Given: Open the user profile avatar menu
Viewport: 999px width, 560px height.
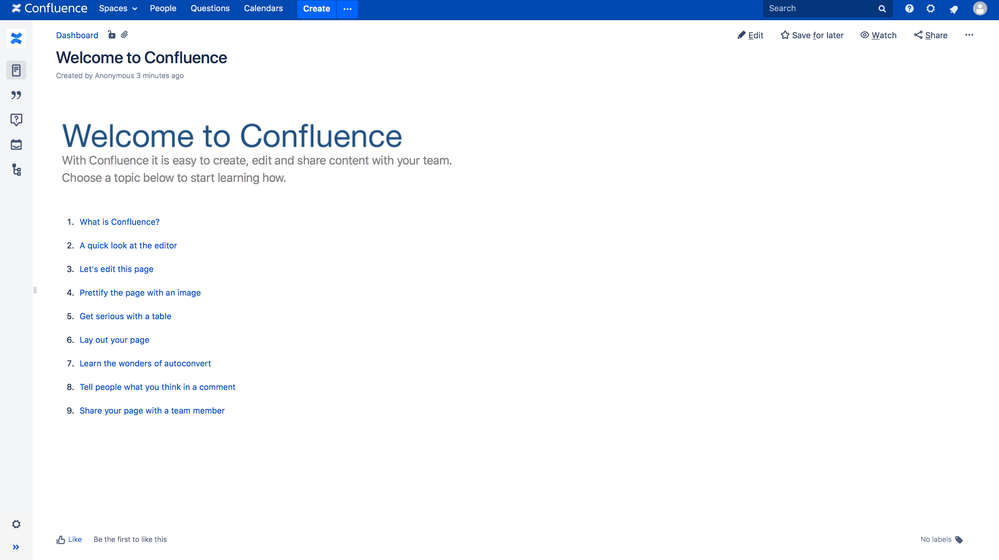Looking at the screenshot, I should [980, 8].
